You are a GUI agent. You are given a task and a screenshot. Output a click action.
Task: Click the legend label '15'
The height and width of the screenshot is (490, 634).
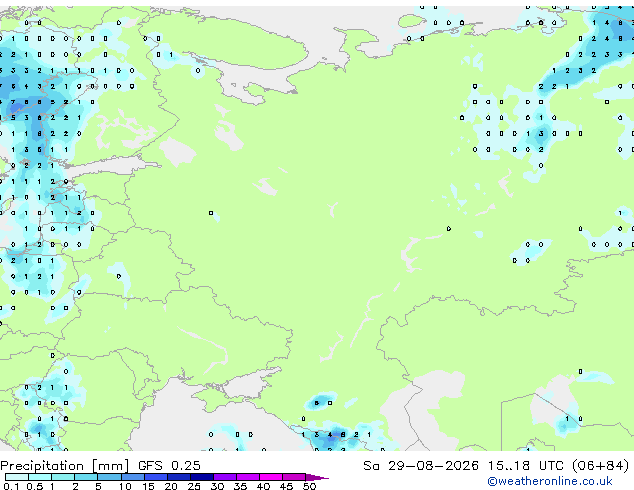[148, 486]
